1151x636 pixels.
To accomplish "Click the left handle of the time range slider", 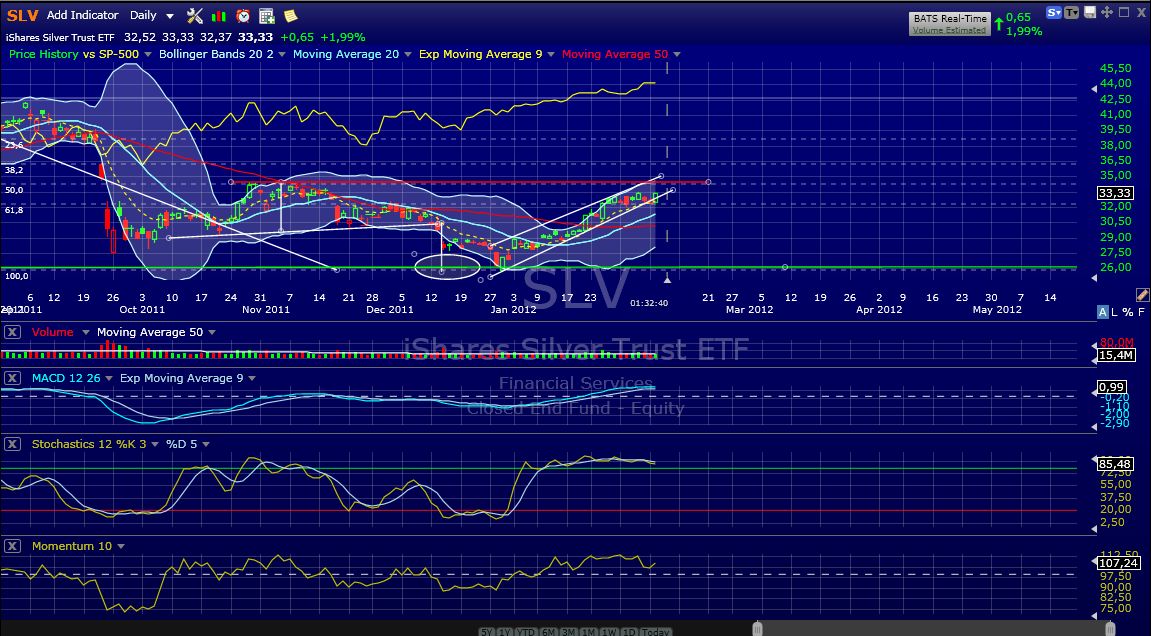I will (x=758, y=629).
